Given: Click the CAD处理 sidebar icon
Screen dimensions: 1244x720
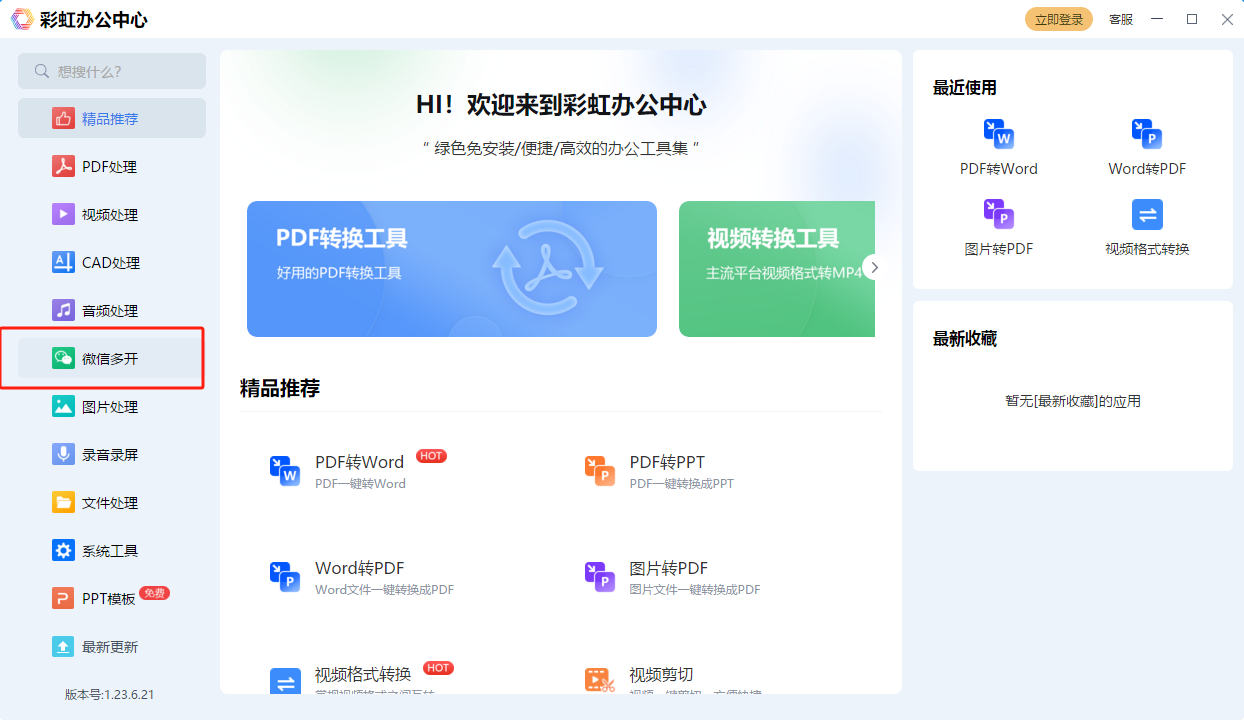Looking at the screenshot, I should 64,263.
